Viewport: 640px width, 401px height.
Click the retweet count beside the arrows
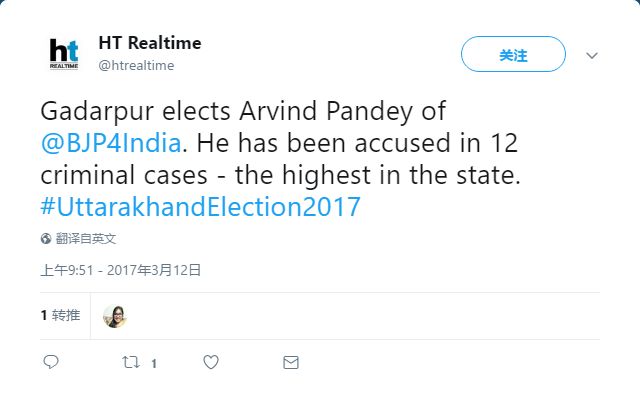pos(154,363)
